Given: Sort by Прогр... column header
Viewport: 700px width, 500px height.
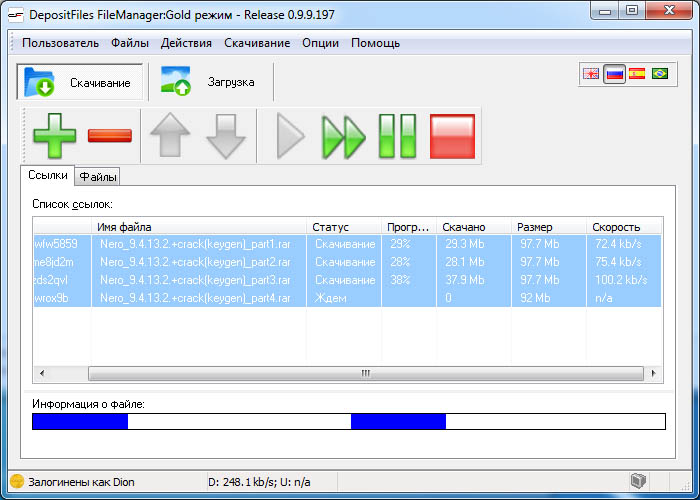Looking at the screenshot, I should pos(408,227).
